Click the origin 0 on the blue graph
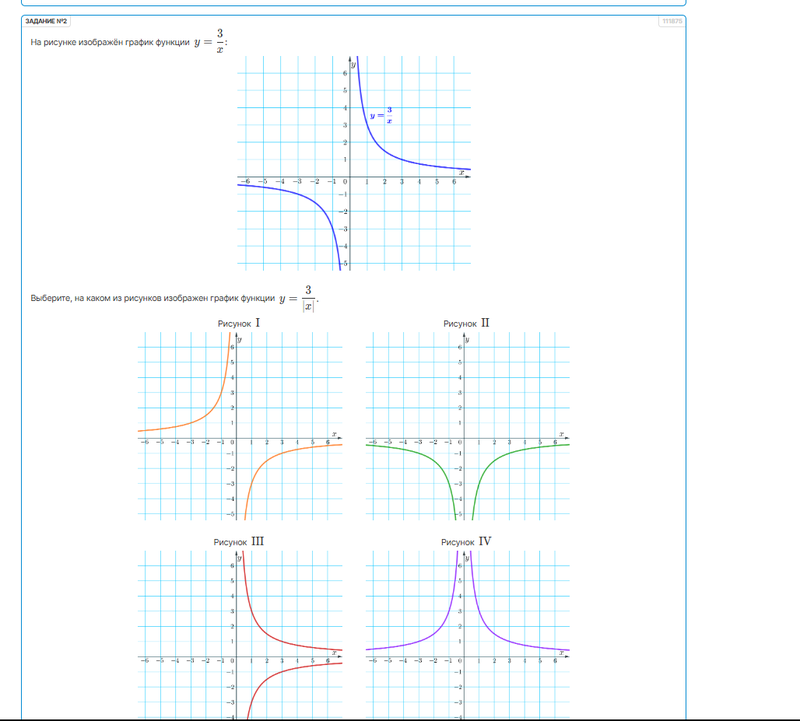Viewport: 800px width, 721px height. click(346, 182)
